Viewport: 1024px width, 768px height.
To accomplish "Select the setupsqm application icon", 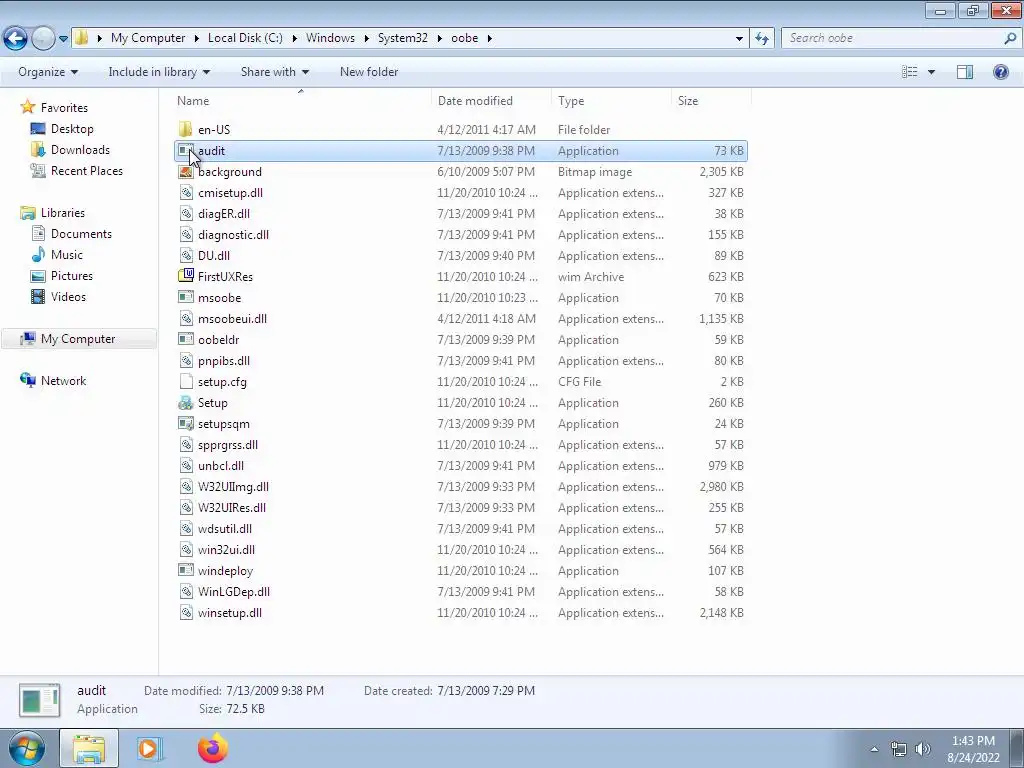I will tap(185, 423).
